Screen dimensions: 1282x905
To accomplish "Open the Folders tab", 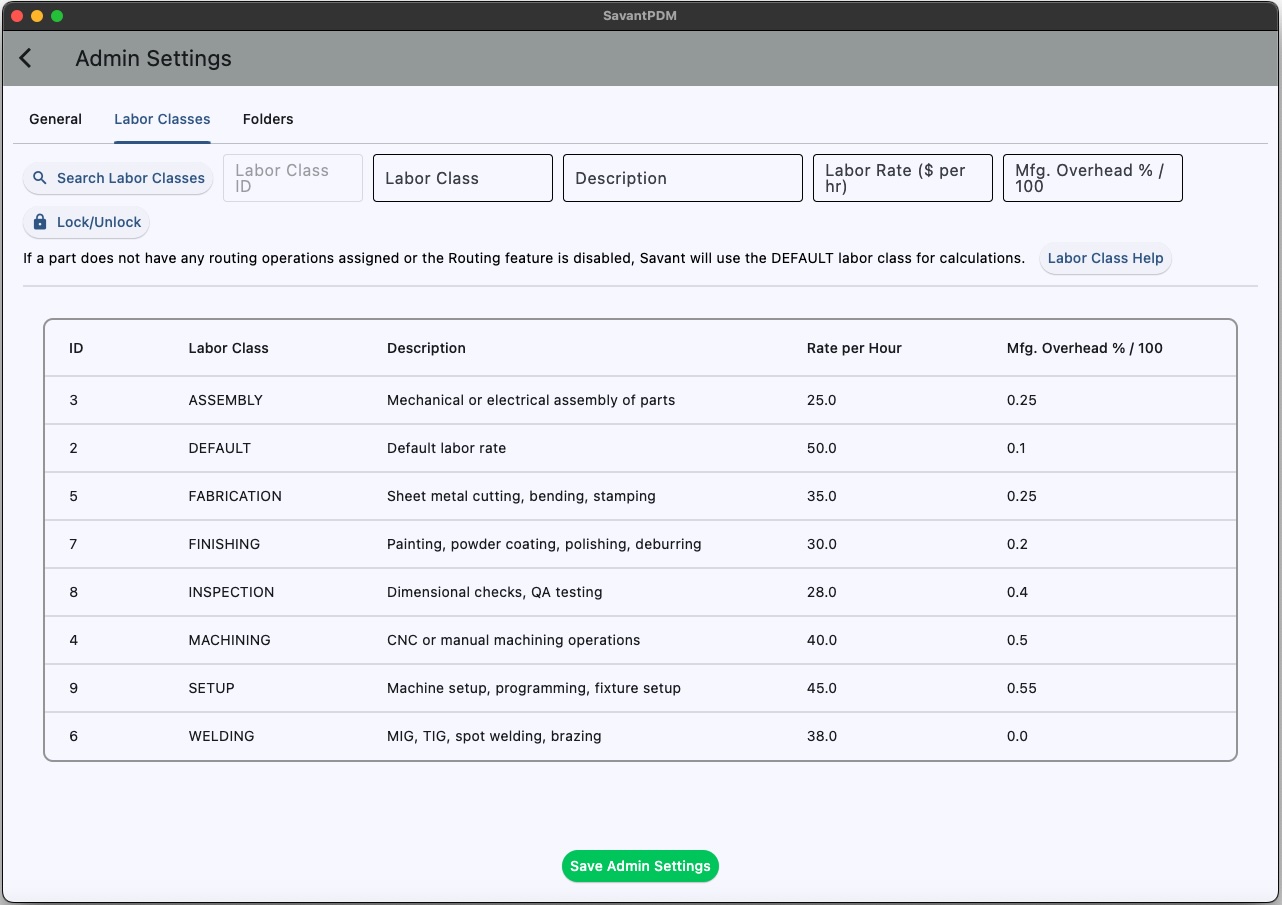I will coord(268,119).
